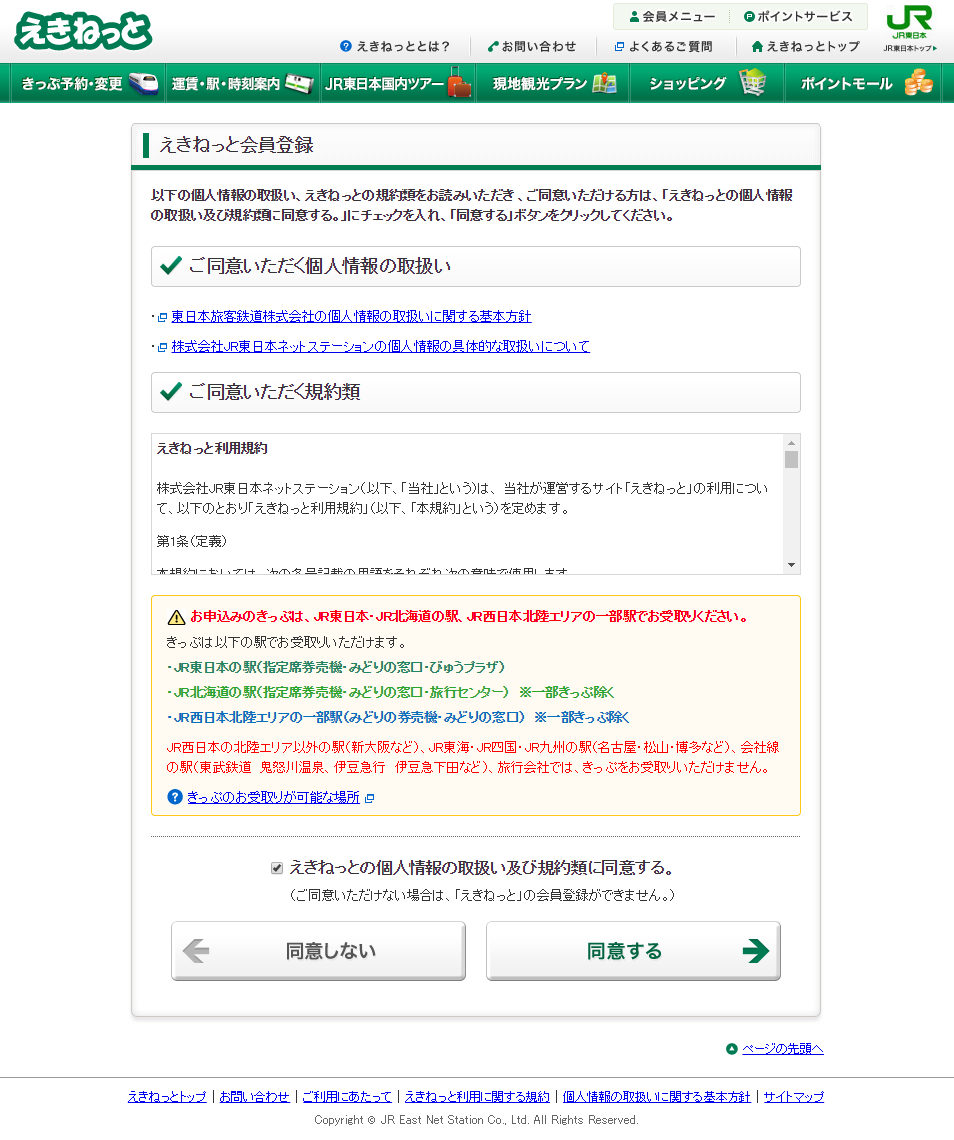Screen dimensions: 954x1140
Task: Click the shinkansen train icon
Action: coord(143,84)
